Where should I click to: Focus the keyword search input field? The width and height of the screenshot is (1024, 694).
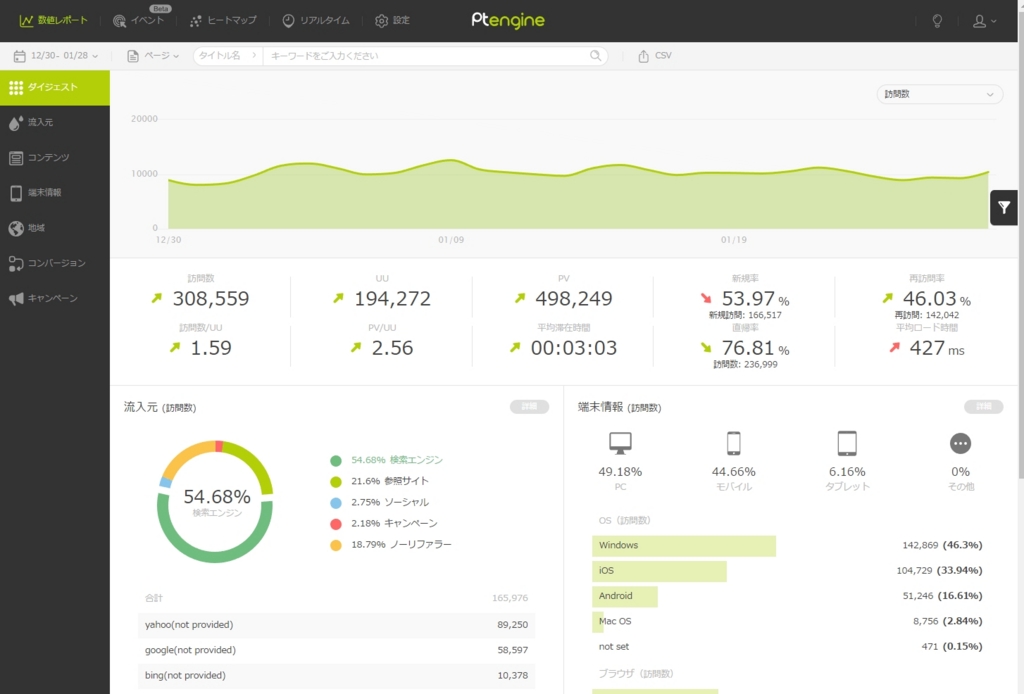tap(428, 55)
